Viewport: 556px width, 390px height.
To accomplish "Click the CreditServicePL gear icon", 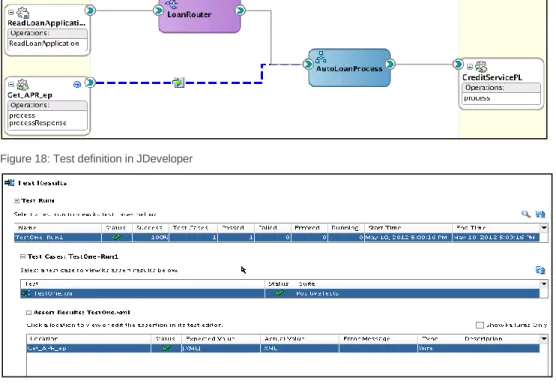I will pos(481,67).
